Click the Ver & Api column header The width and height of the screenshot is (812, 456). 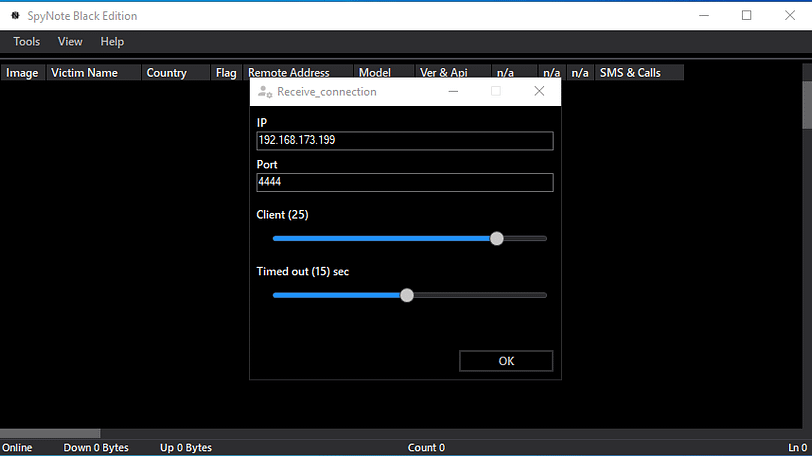click(x=453, y=72)
